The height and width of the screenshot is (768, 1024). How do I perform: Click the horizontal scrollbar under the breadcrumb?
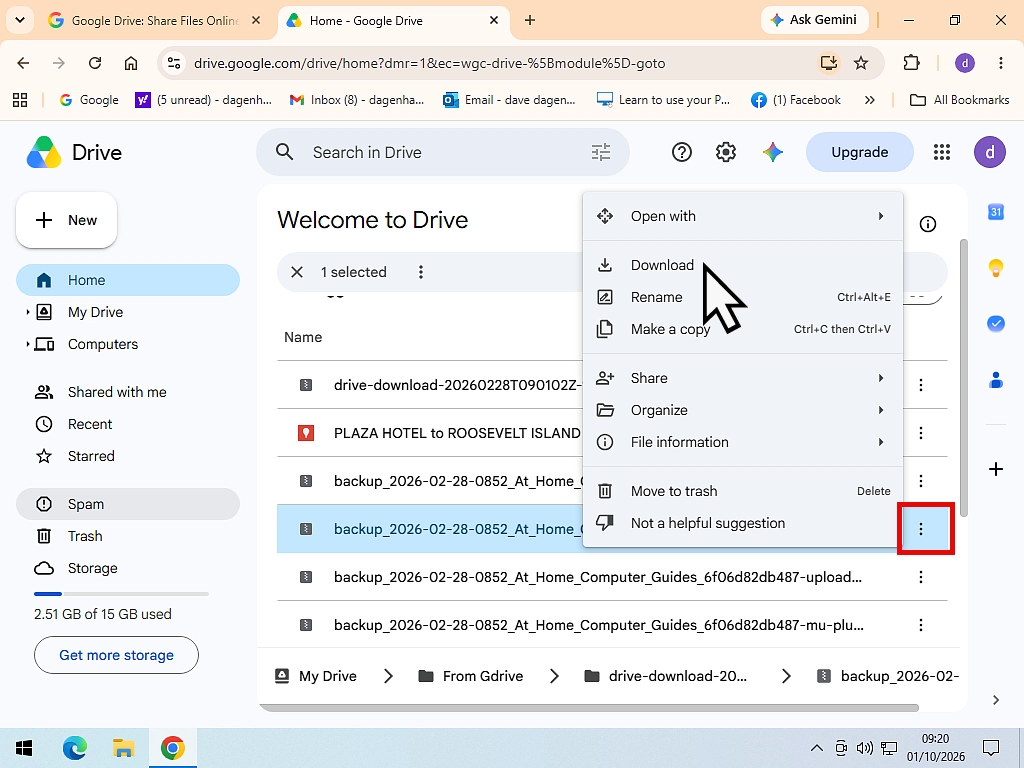(x=589, y=708)
